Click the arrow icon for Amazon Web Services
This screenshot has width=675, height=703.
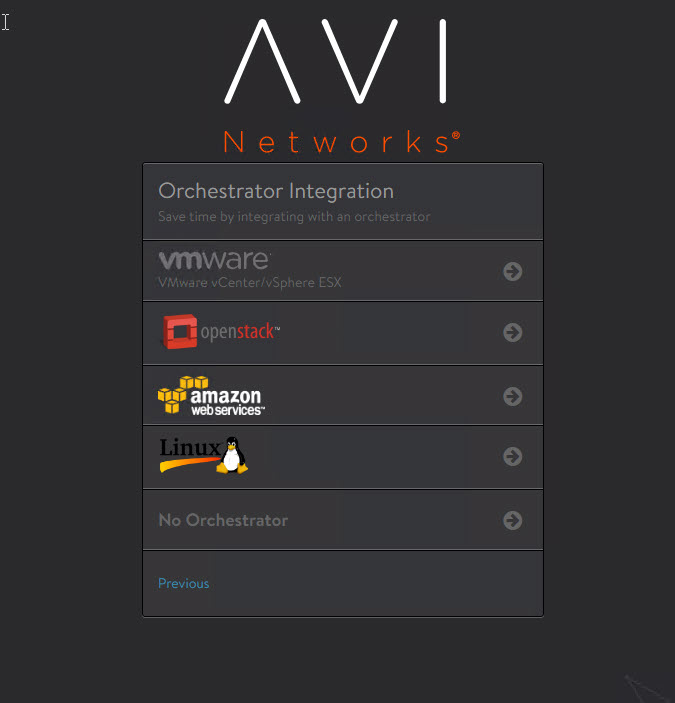[x=512, y=396]
